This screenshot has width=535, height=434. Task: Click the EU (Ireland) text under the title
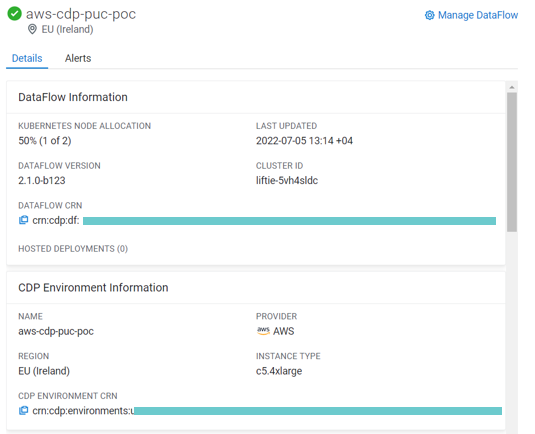(67, 29)
